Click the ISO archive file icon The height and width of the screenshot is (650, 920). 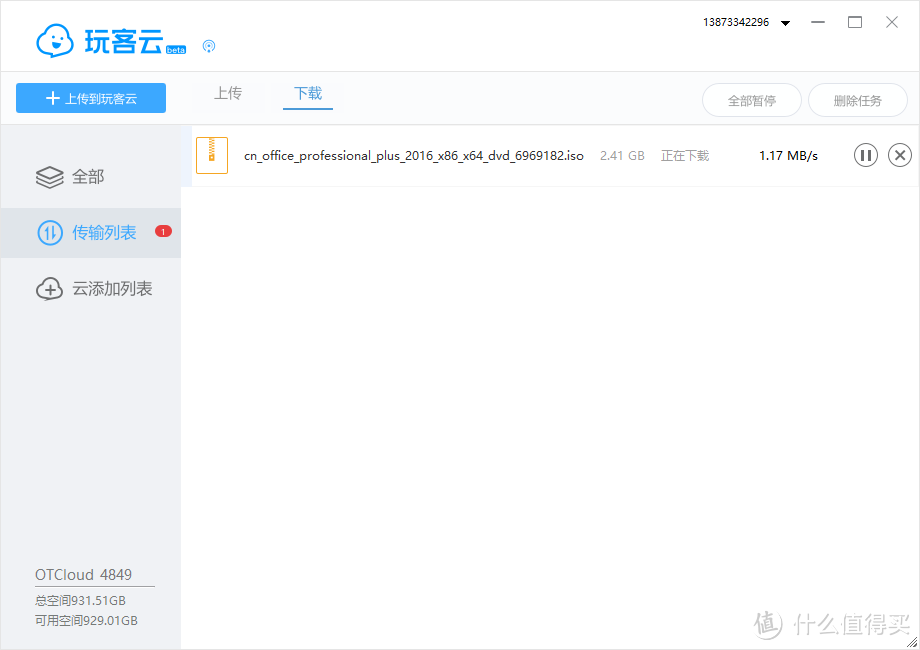tap(212, 155)
